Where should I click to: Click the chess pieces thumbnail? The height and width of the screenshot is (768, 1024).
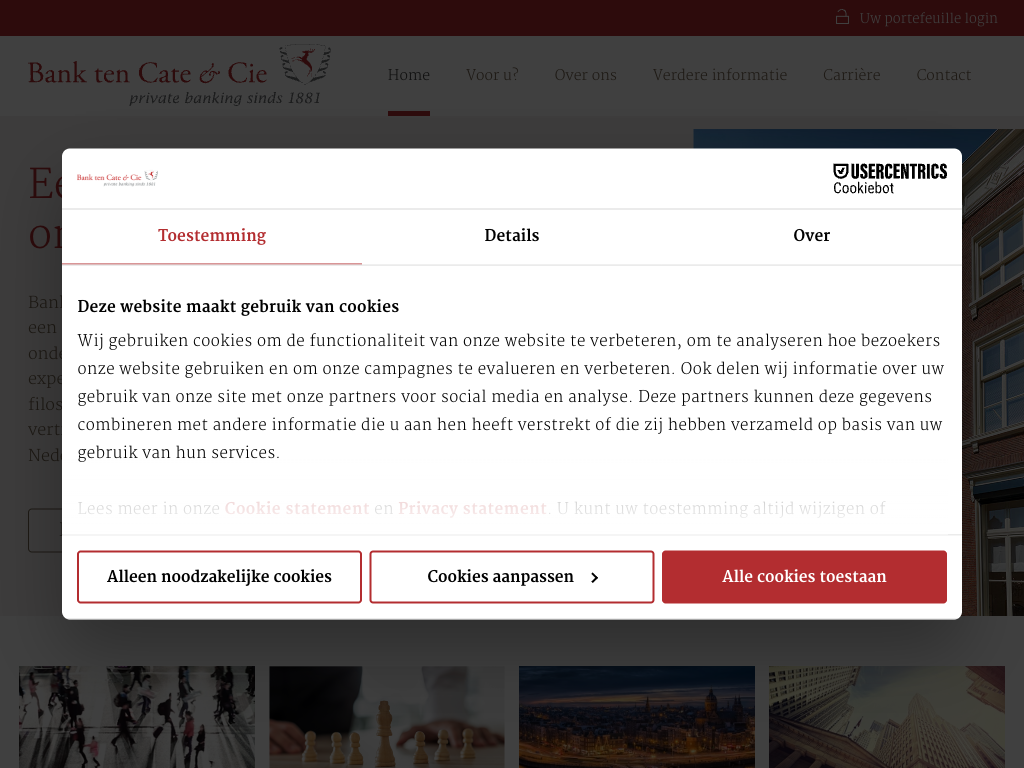(x=387, y=716)
